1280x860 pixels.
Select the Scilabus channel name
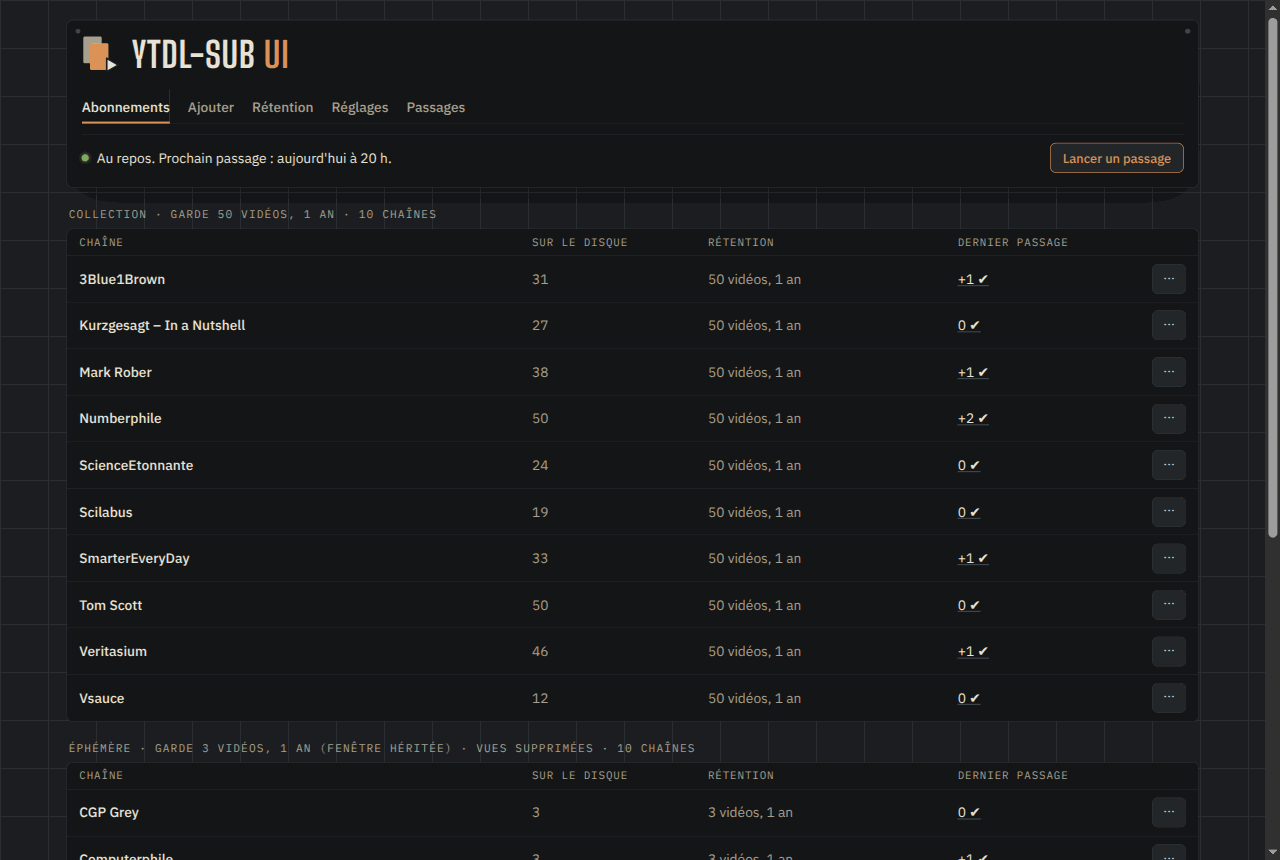(106, 512)
